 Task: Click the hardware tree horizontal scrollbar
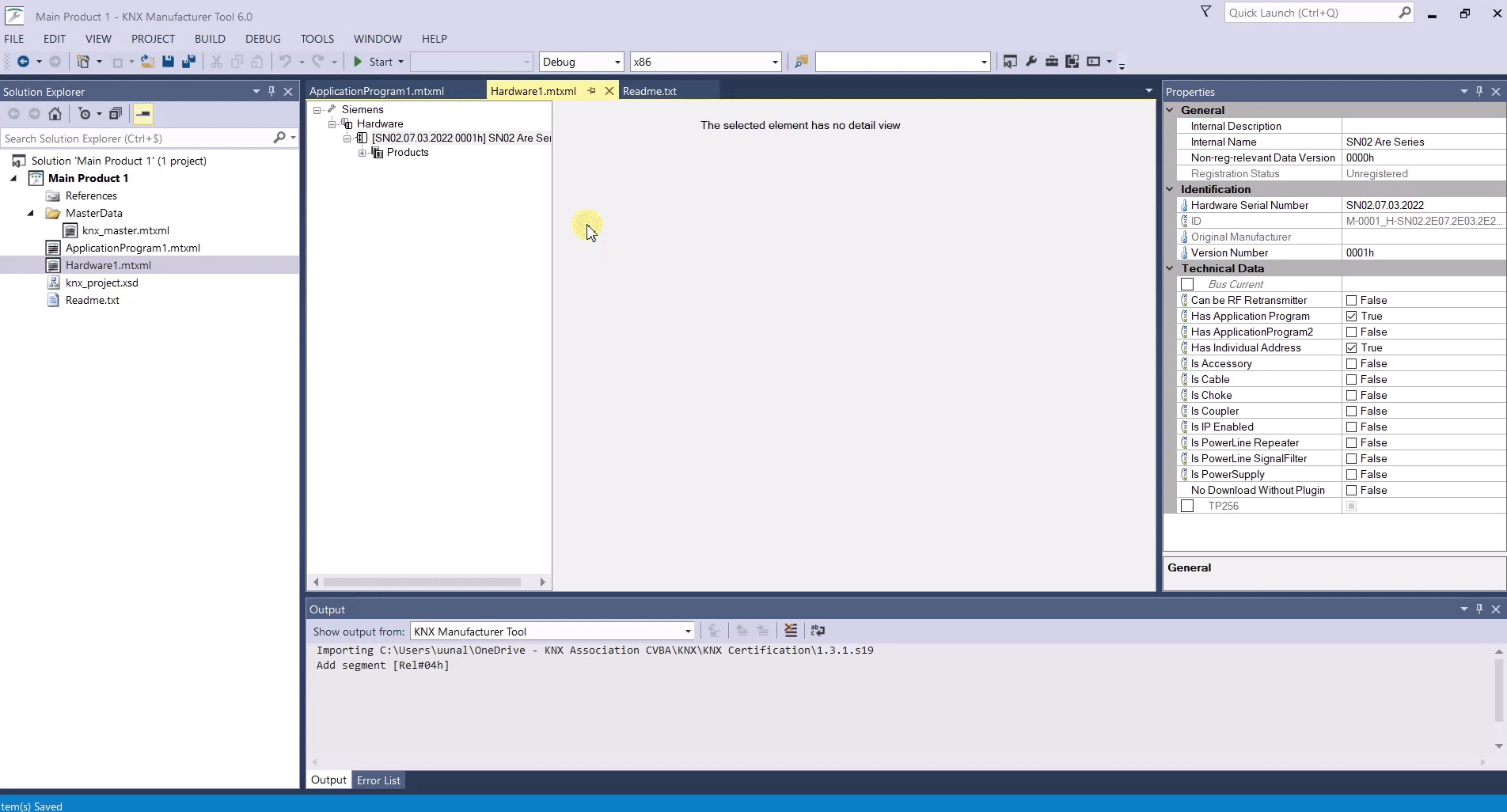tap(422, 582)
